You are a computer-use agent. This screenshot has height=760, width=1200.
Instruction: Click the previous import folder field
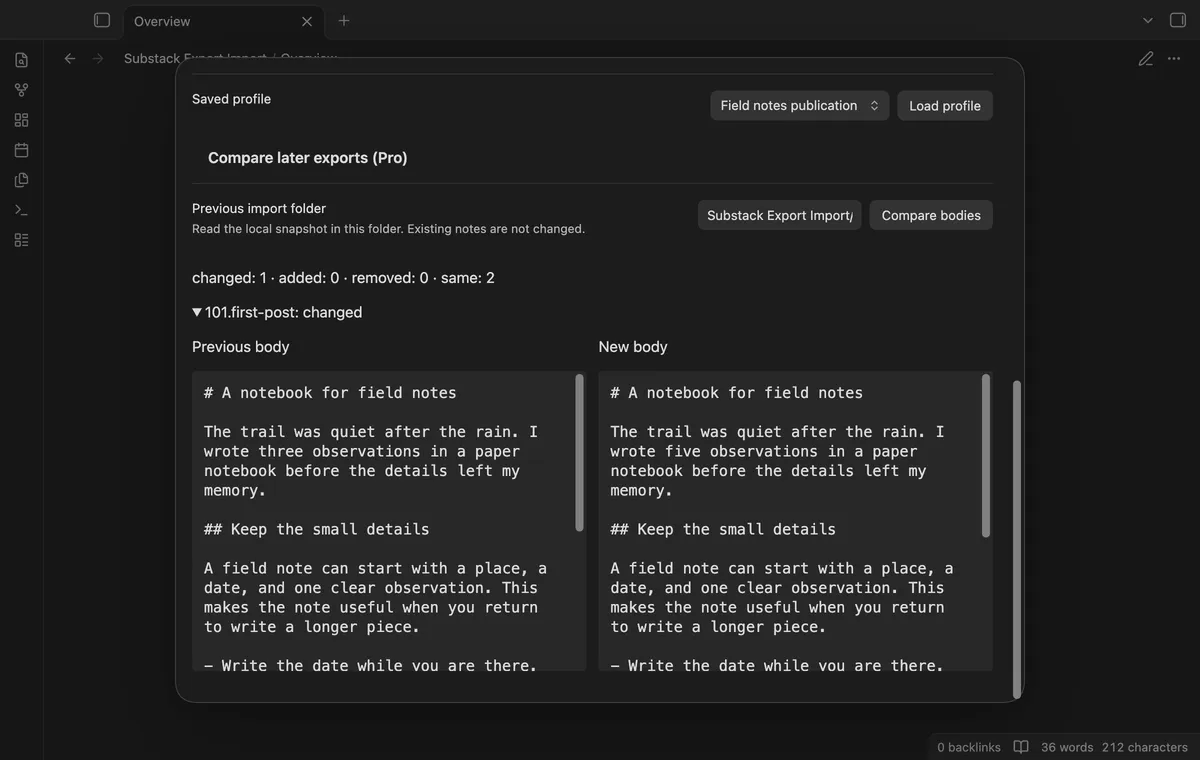point(779,215)
